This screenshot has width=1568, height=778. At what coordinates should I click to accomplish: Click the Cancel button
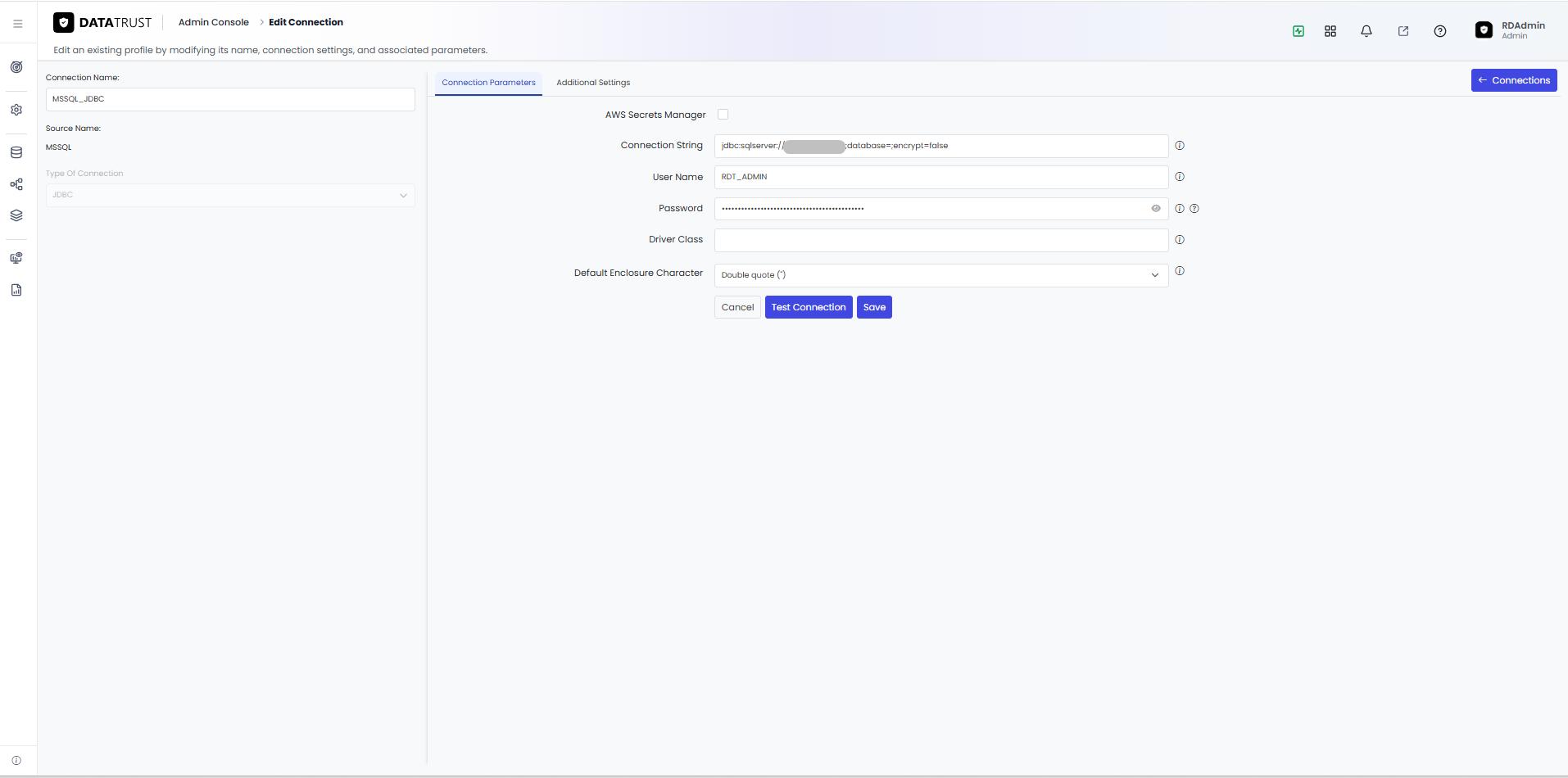[x=737, y=307]
